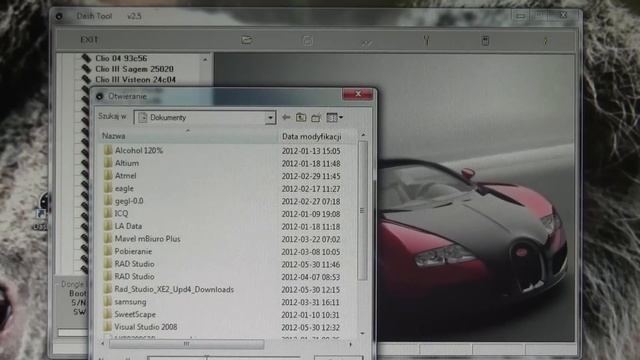Select the Alcohol 120% folder
This screenshot has height=360, width=640.
point(139,151)
